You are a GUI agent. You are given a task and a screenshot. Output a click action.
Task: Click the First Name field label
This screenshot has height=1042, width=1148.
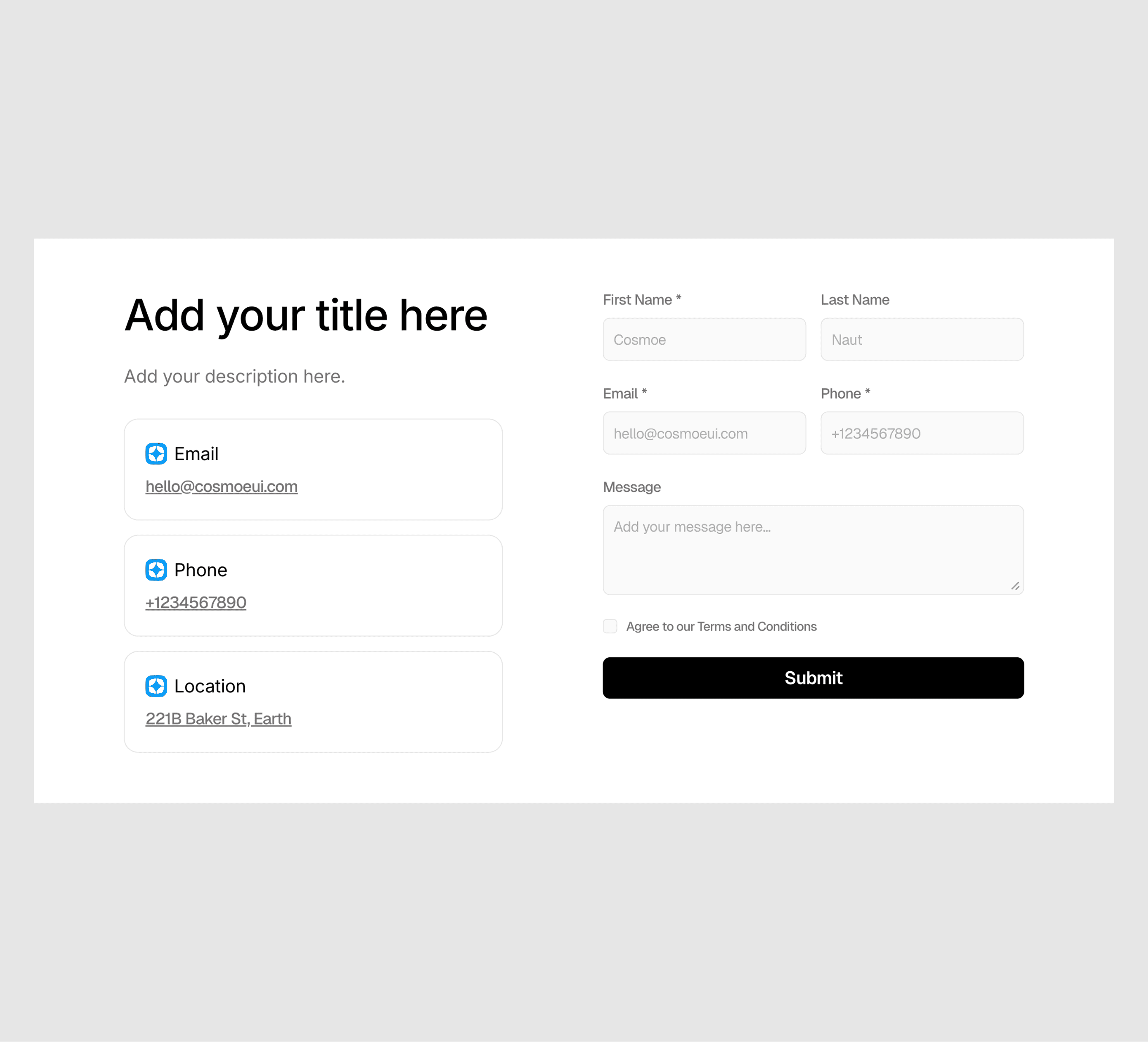pos(642,300)
